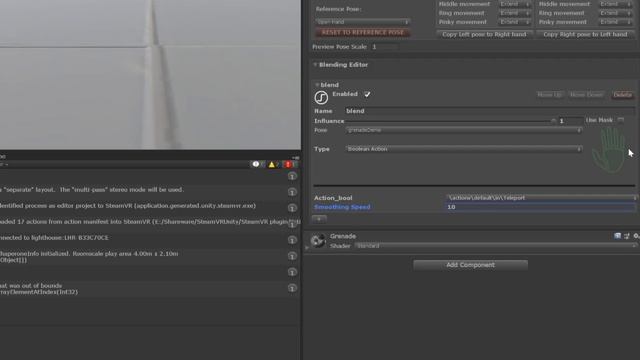The height and width of the screenshot is (360, 640).
Task: Click the Smoothing Speed value field
Action: [540, 207]
